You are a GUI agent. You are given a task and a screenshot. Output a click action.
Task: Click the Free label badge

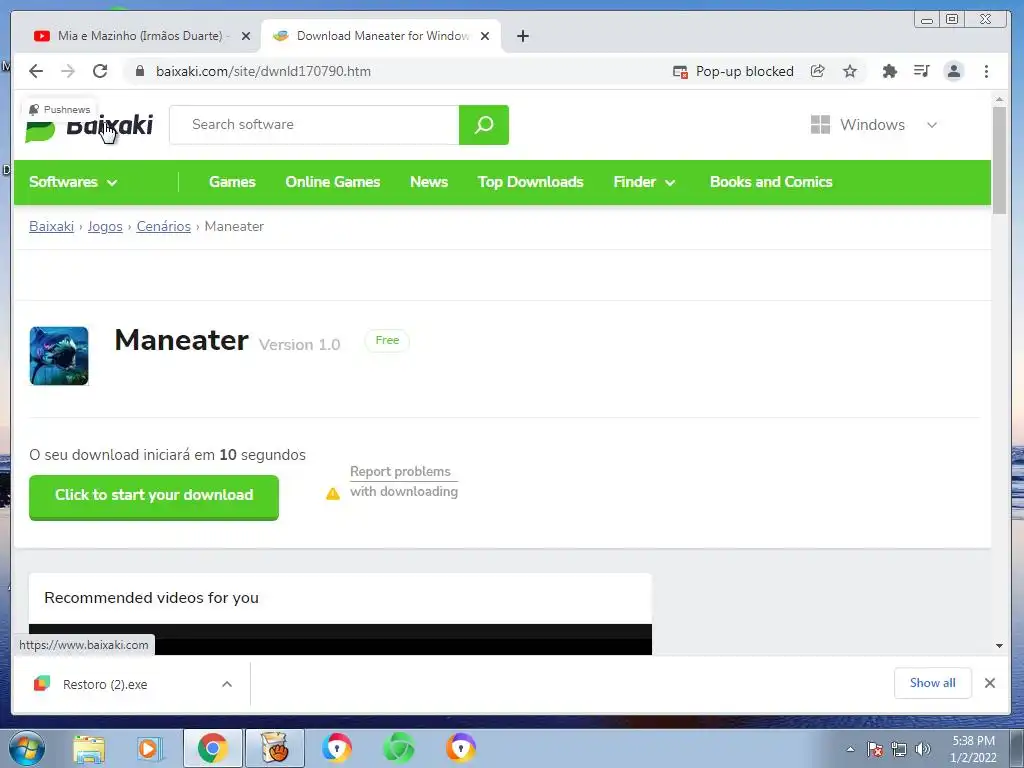(x=387, y=340)
